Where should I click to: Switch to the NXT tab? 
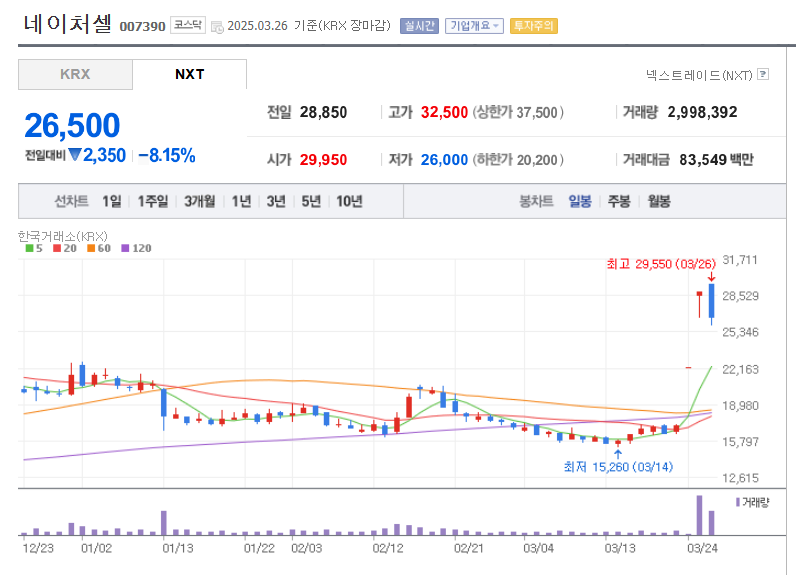pos(190,74)
